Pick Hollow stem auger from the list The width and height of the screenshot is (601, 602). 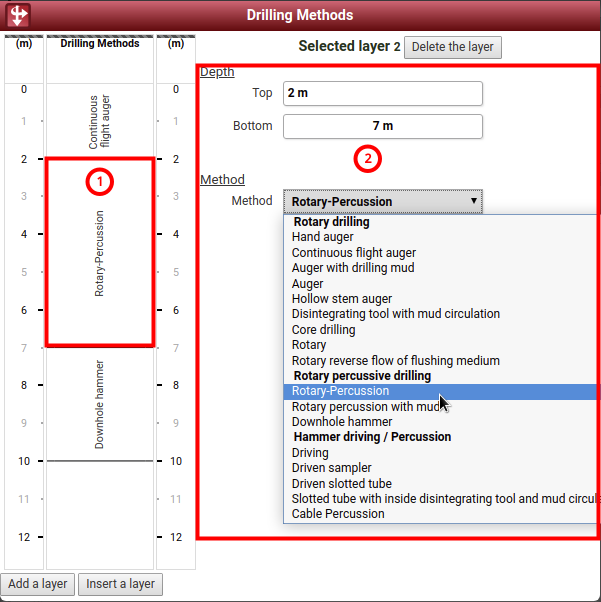[341, 299]
